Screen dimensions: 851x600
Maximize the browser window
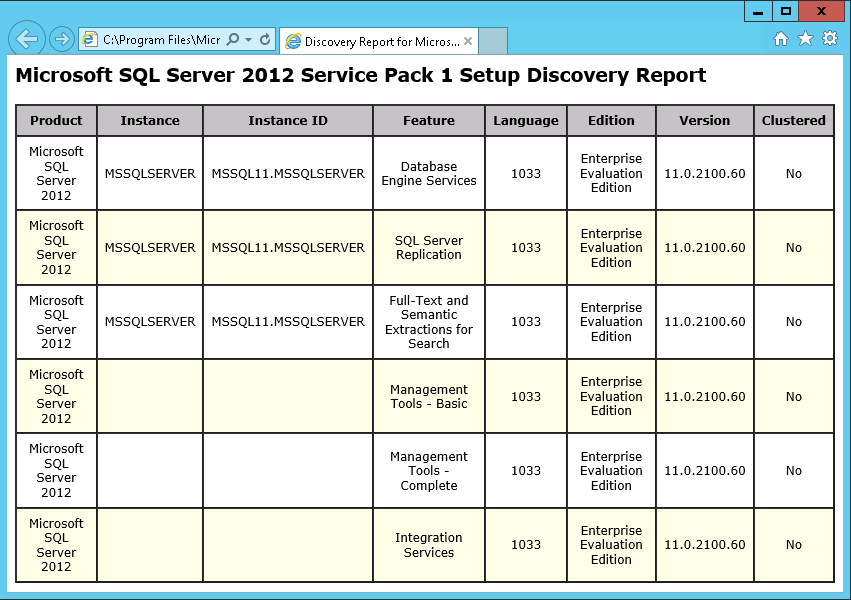tap(785, 12)
